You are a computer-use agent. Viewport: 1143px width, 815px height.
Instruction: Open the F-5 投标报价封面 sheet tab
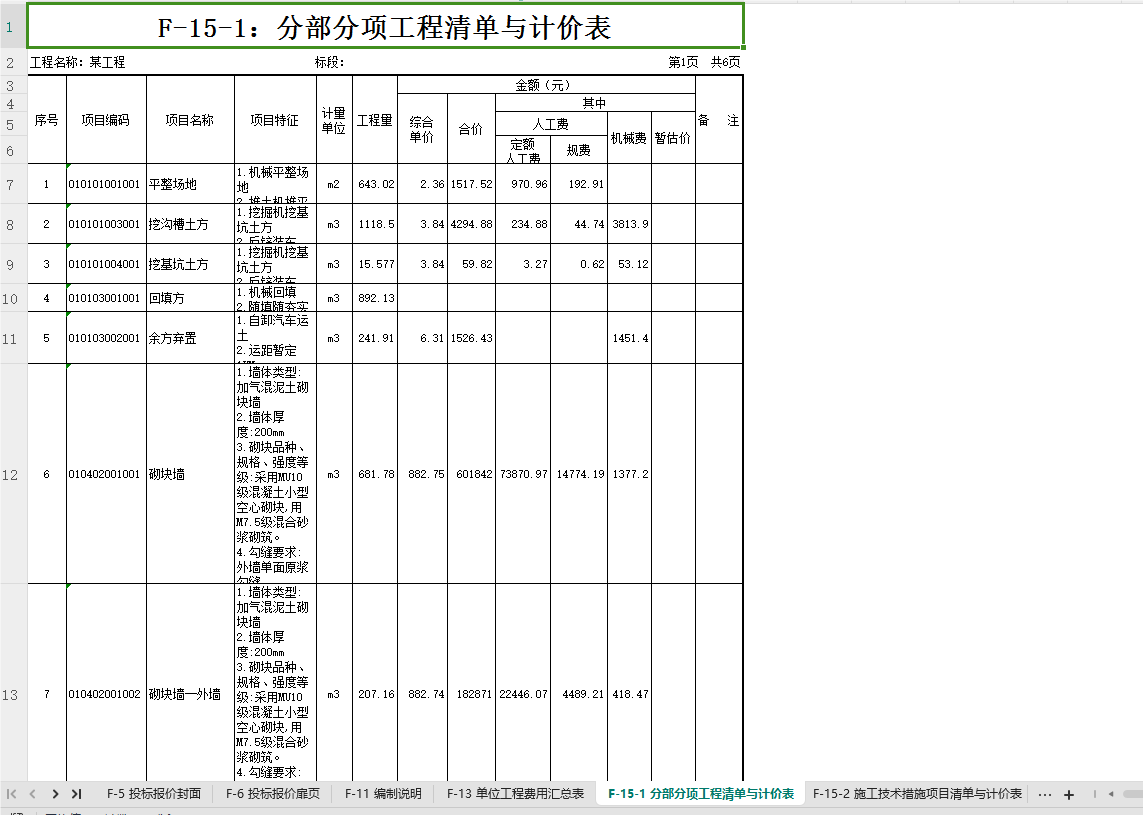tap(154, 794)
